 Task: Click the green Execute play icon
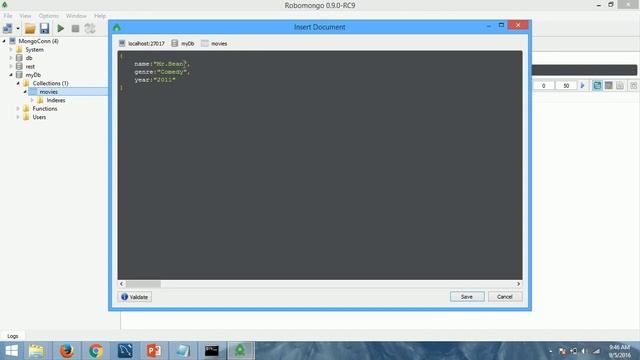(61, 28)
